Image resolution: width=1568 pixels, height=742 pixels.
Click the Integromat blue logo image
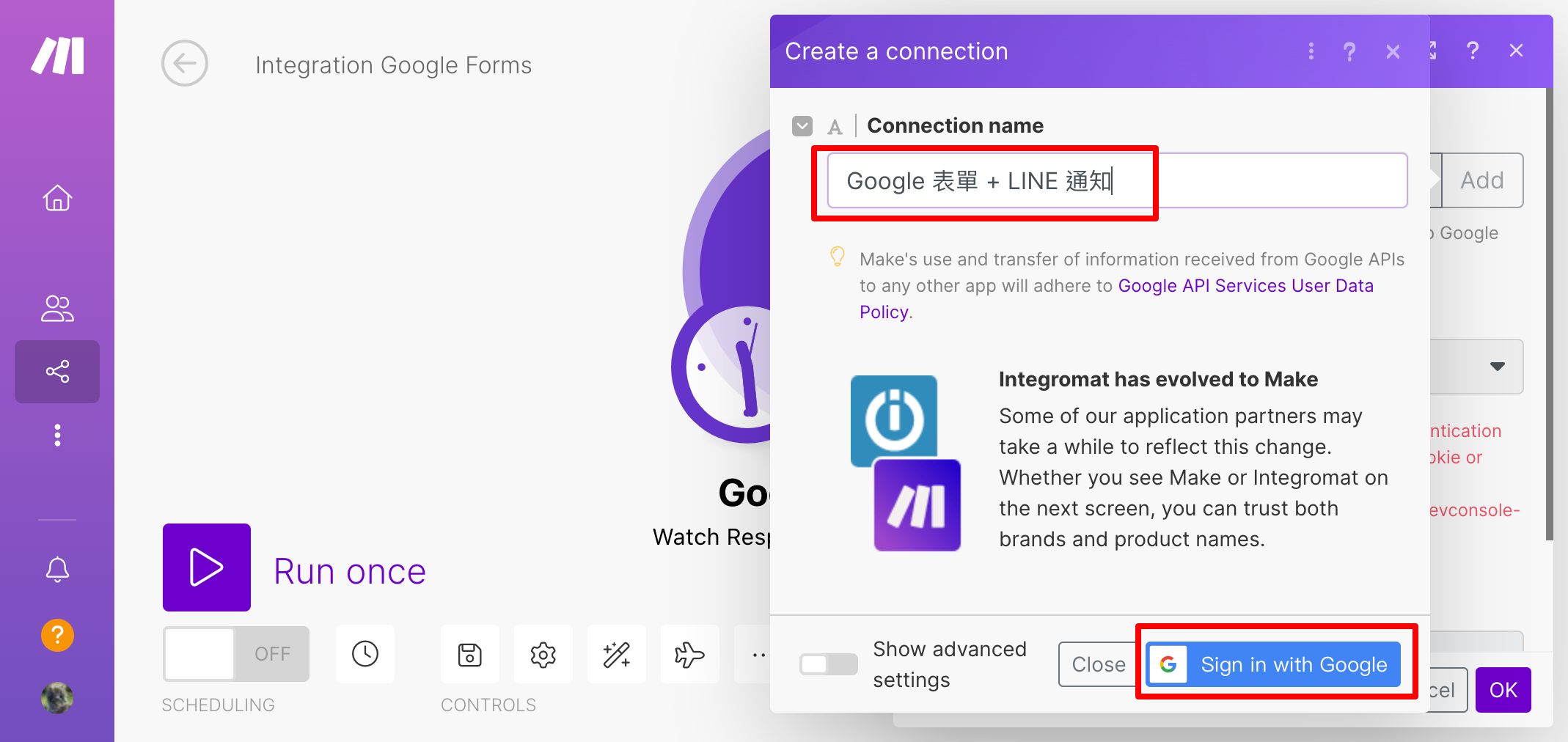(x=894, y=419)
